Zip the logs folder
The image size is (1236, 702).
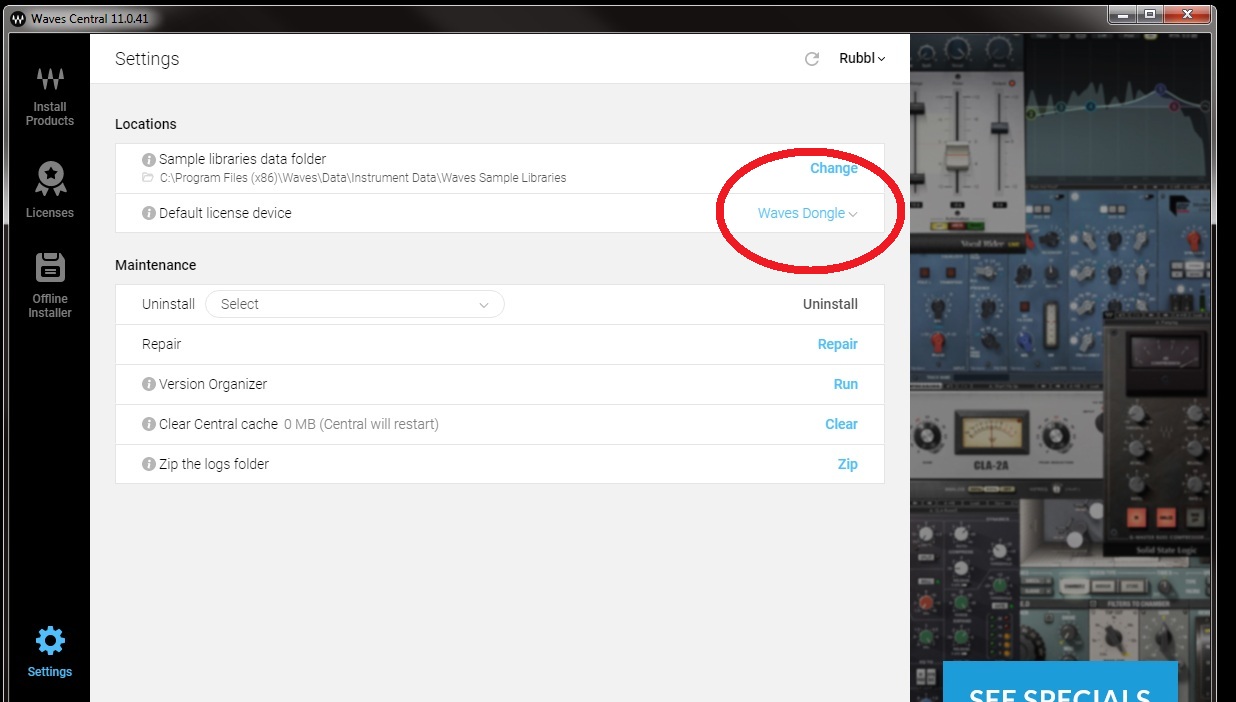[x=847, y=464]
